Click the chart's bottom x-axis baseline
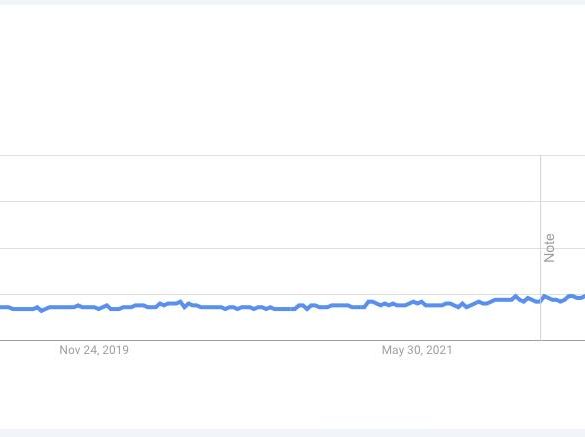 click(x=292, y=340)
